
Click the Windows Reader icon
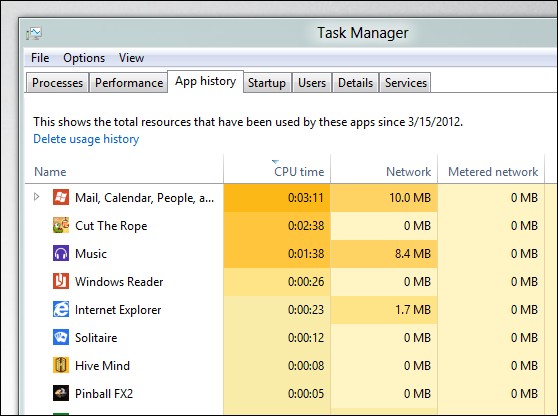61,281
